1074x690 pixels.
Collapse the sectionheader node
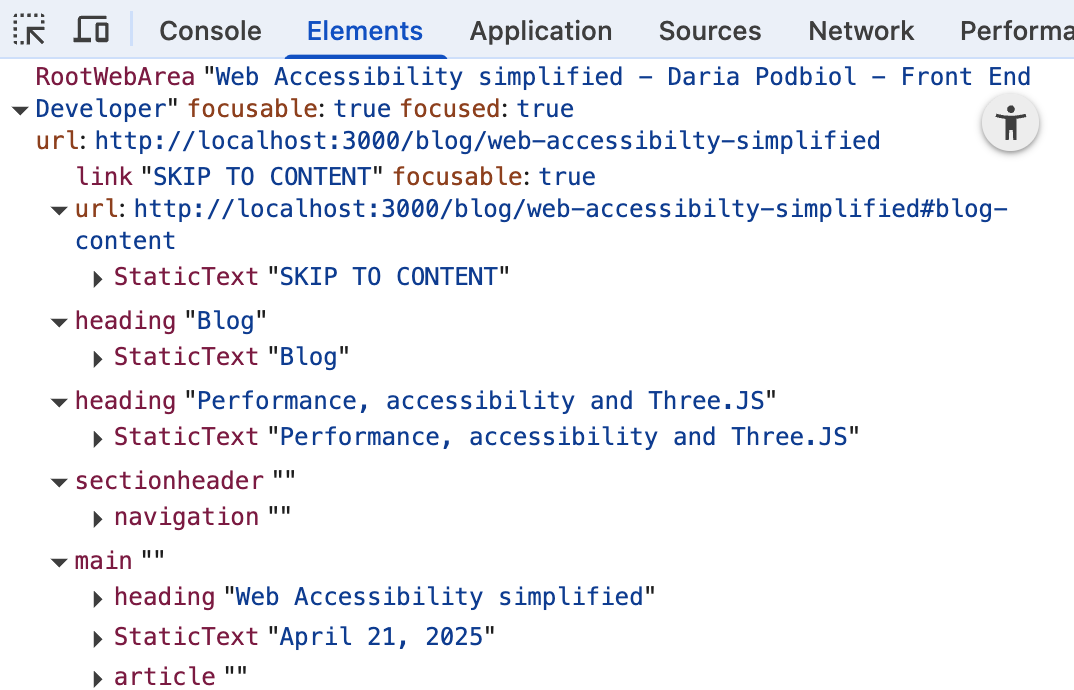tap(58, 481)
